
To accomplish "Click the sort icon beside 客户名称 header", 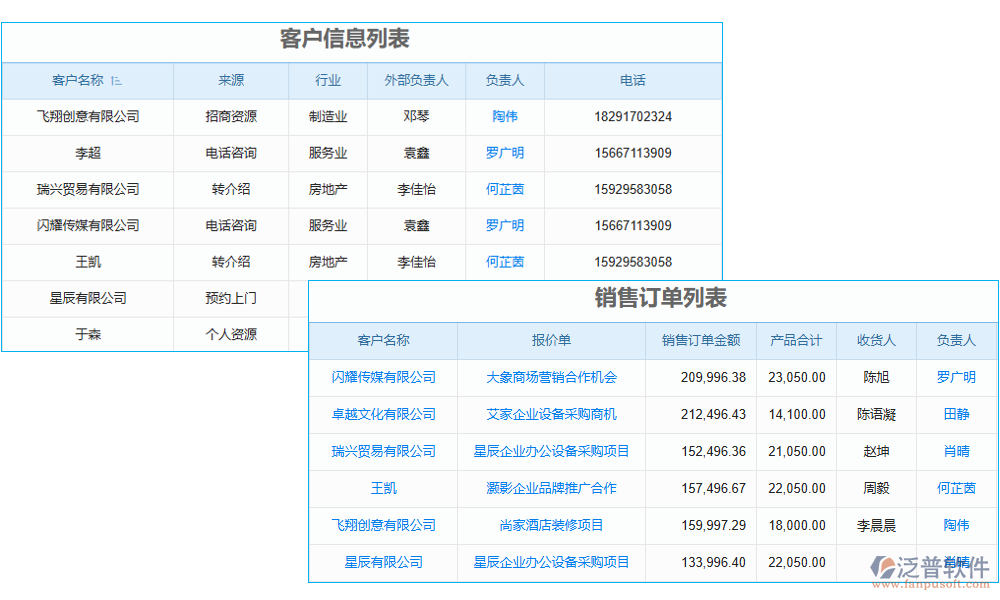I will click(x=117, y=81).
